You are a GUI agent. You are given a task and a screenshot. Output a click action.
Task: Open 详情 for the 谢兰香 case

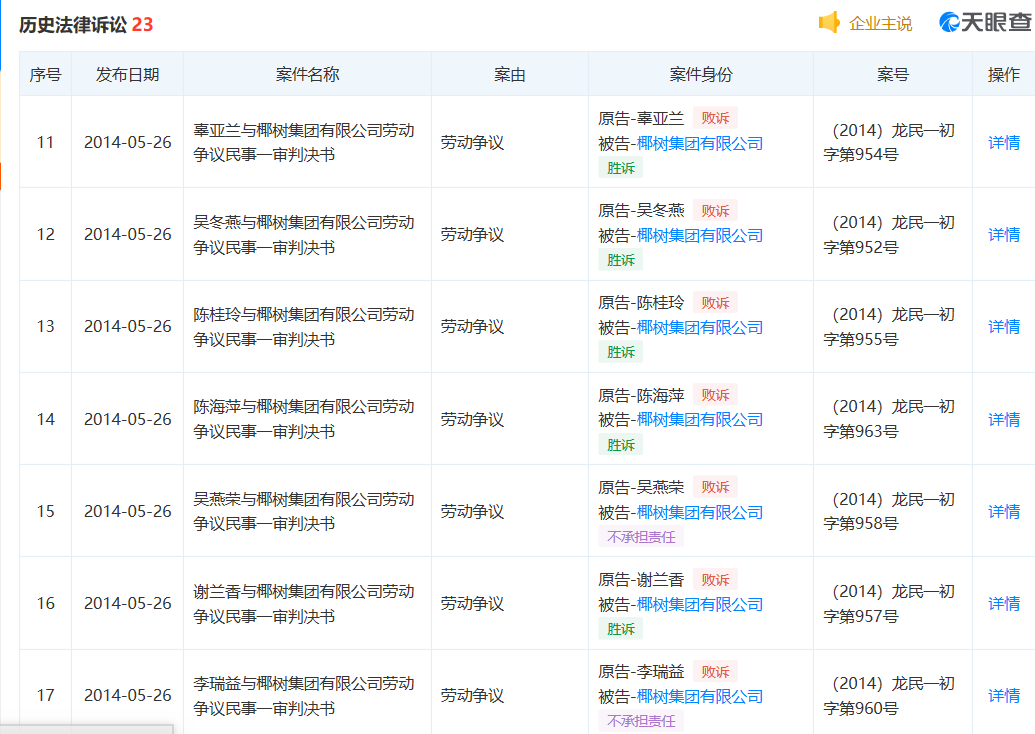[1003, 603]
